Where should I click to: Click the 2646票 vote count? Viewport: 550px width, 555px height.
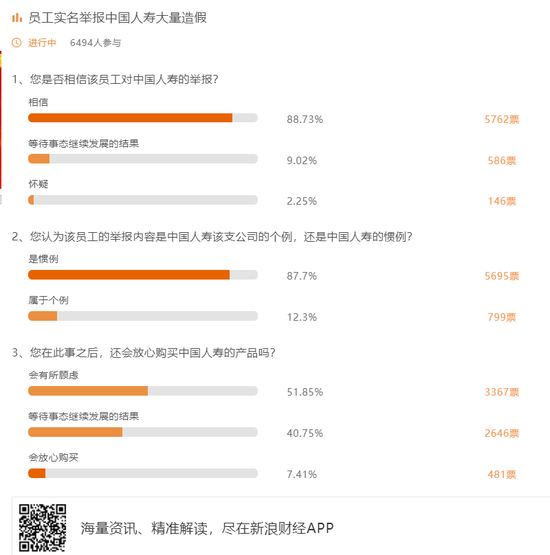coord(502,433)
